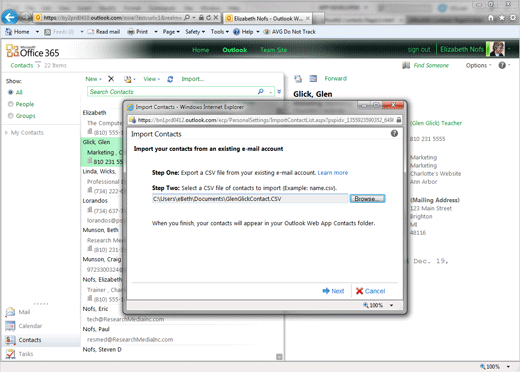520x372 pixels.
Task: Open the move to folder icon
Action: point(128,79)
